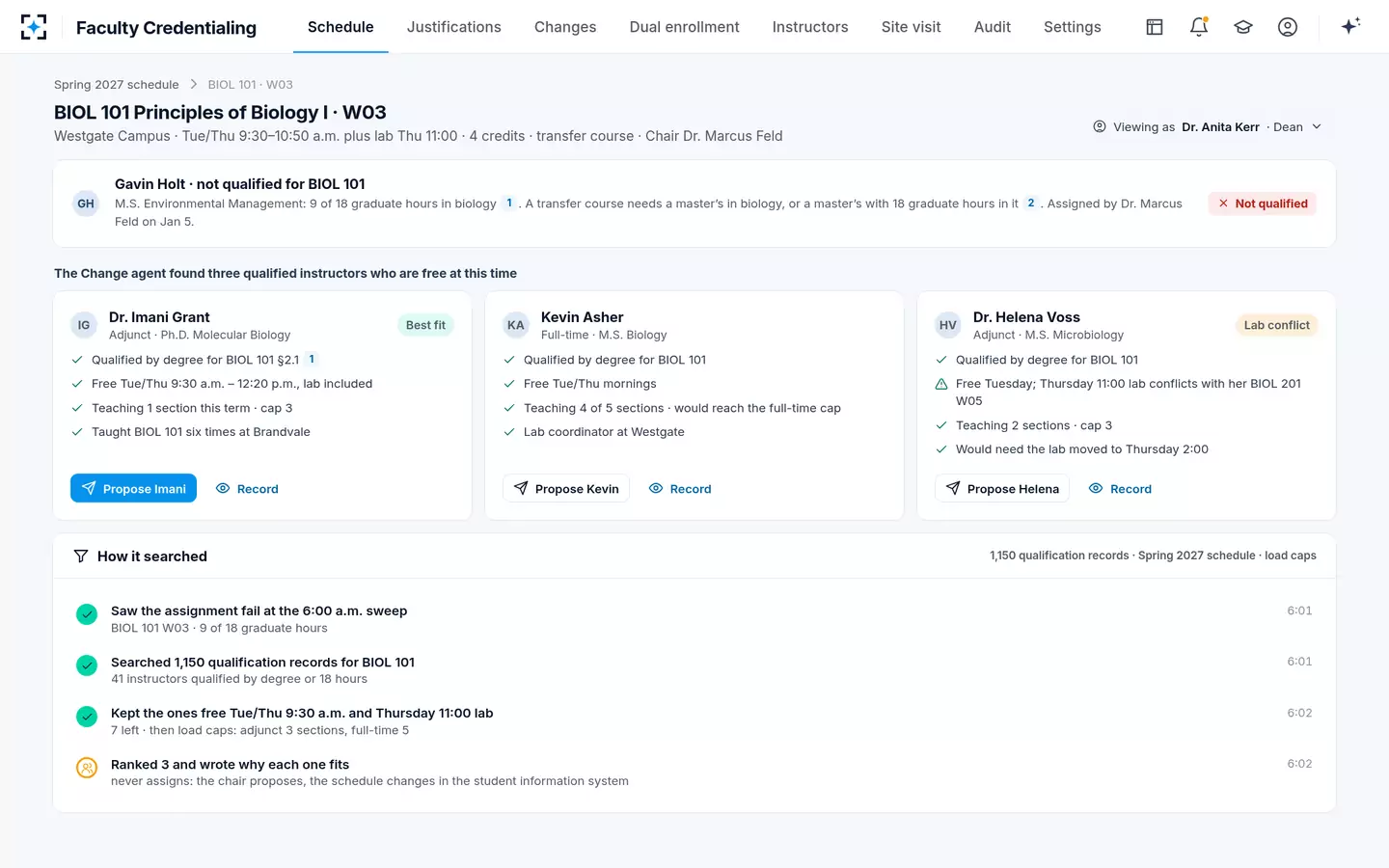The width and height of the screenshot is (1389, 868).
Task: Expand the Viewing as Dr. Anita Kerr dropdown
Action: [1207, 127]
